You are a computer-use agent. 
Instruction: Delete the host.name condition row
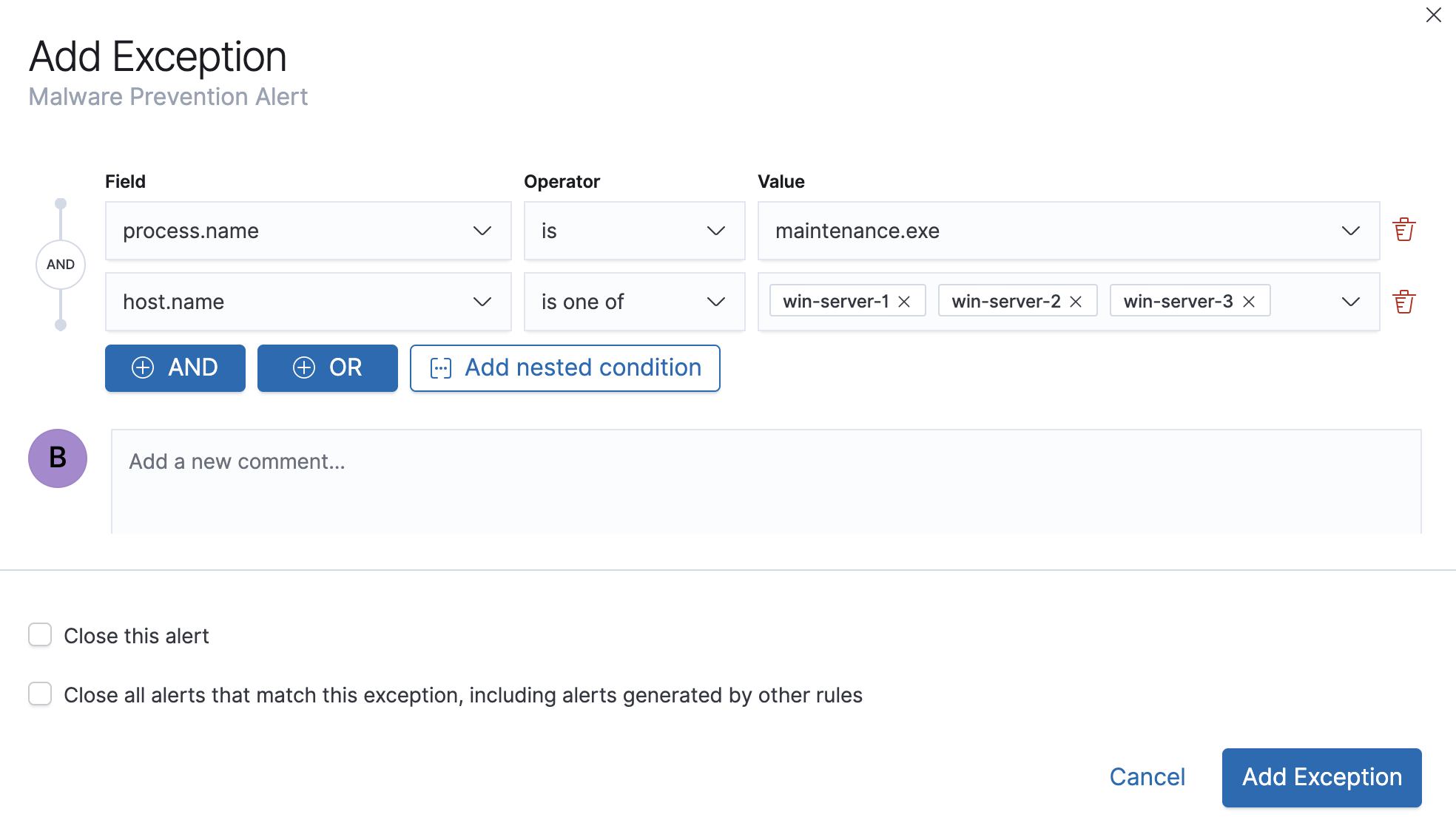point(1403,301)
